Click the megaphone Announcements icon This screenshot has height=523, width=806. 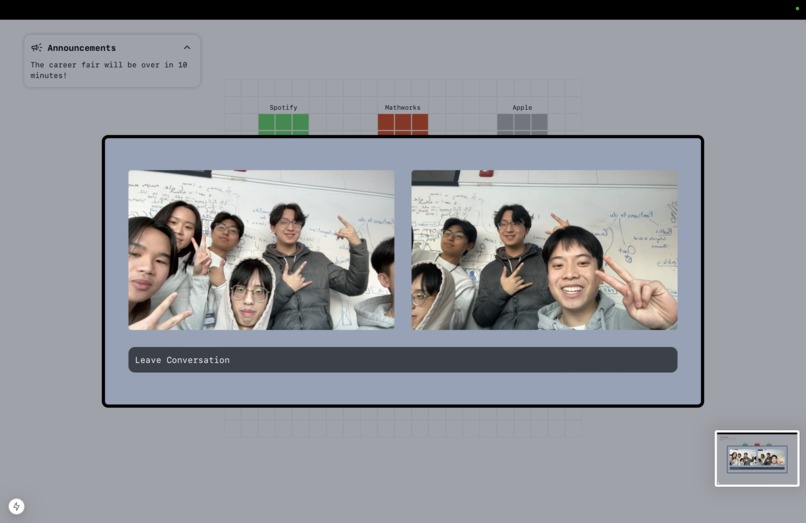[x=36, y=48]
